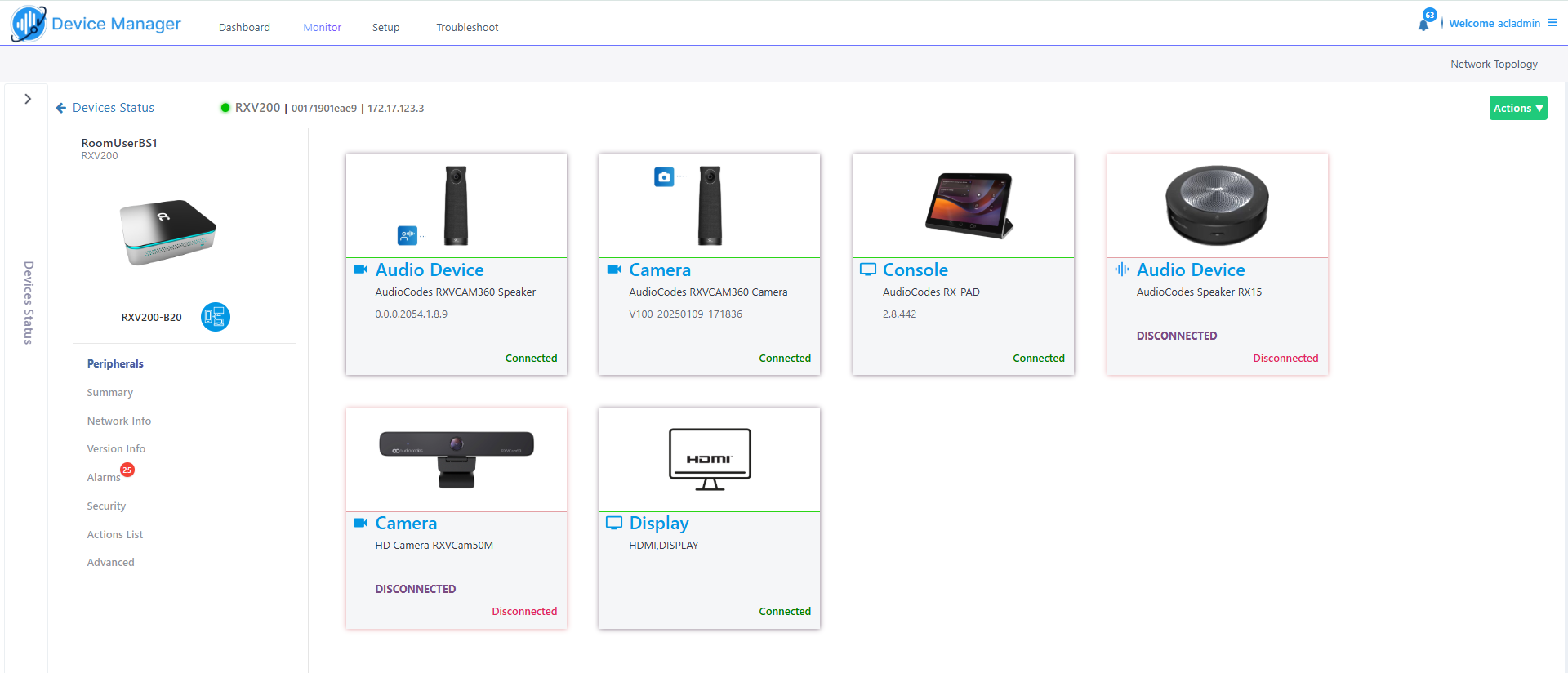Click version 'V100-20250109-171836' text

point(686,314)
